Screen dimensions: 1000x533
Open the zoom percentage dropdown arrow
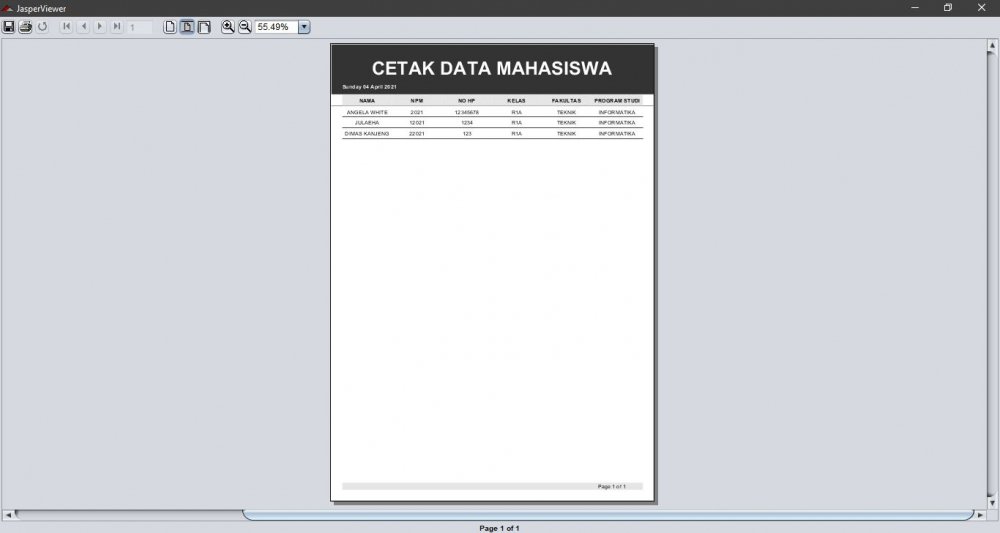point(304,27)
